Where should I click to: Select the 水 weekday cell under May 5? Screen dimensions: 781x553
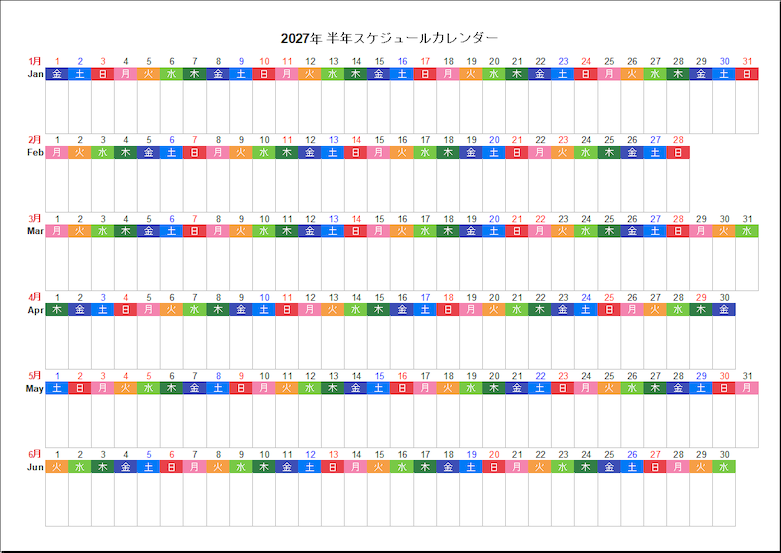coord(149,388)
